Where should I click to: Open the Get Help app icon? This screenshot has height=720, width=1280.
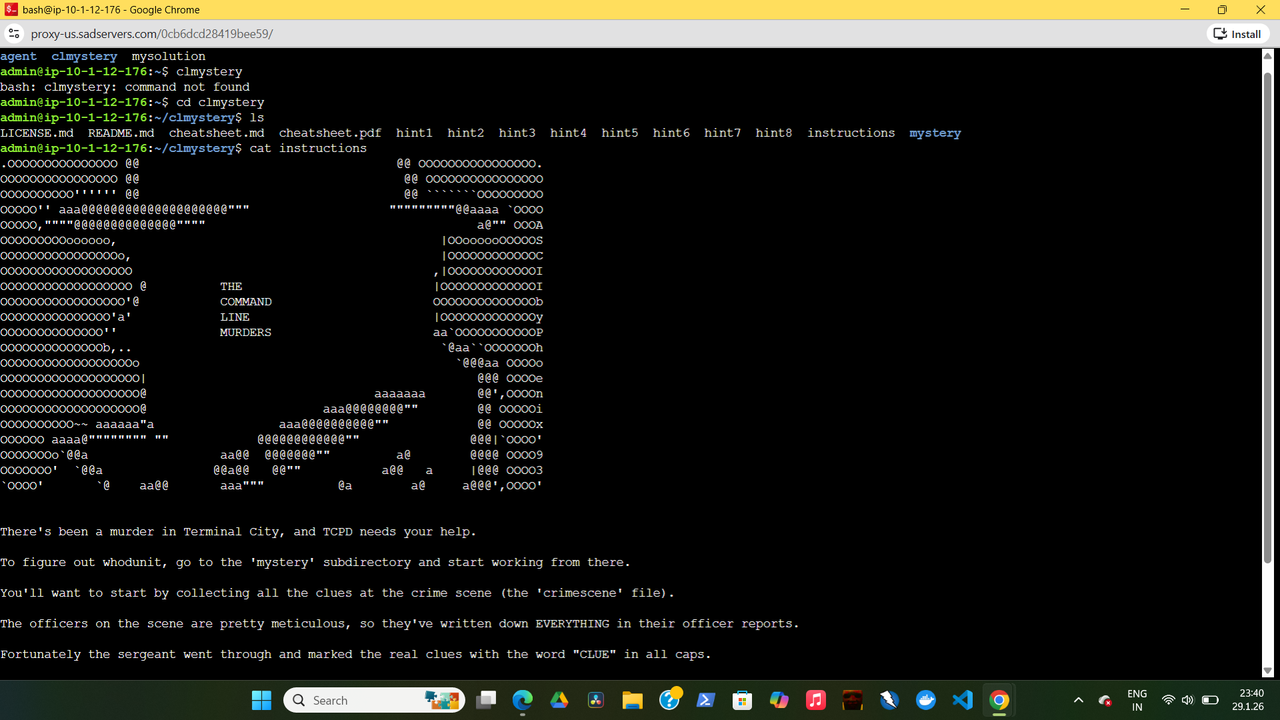(669, 700)
